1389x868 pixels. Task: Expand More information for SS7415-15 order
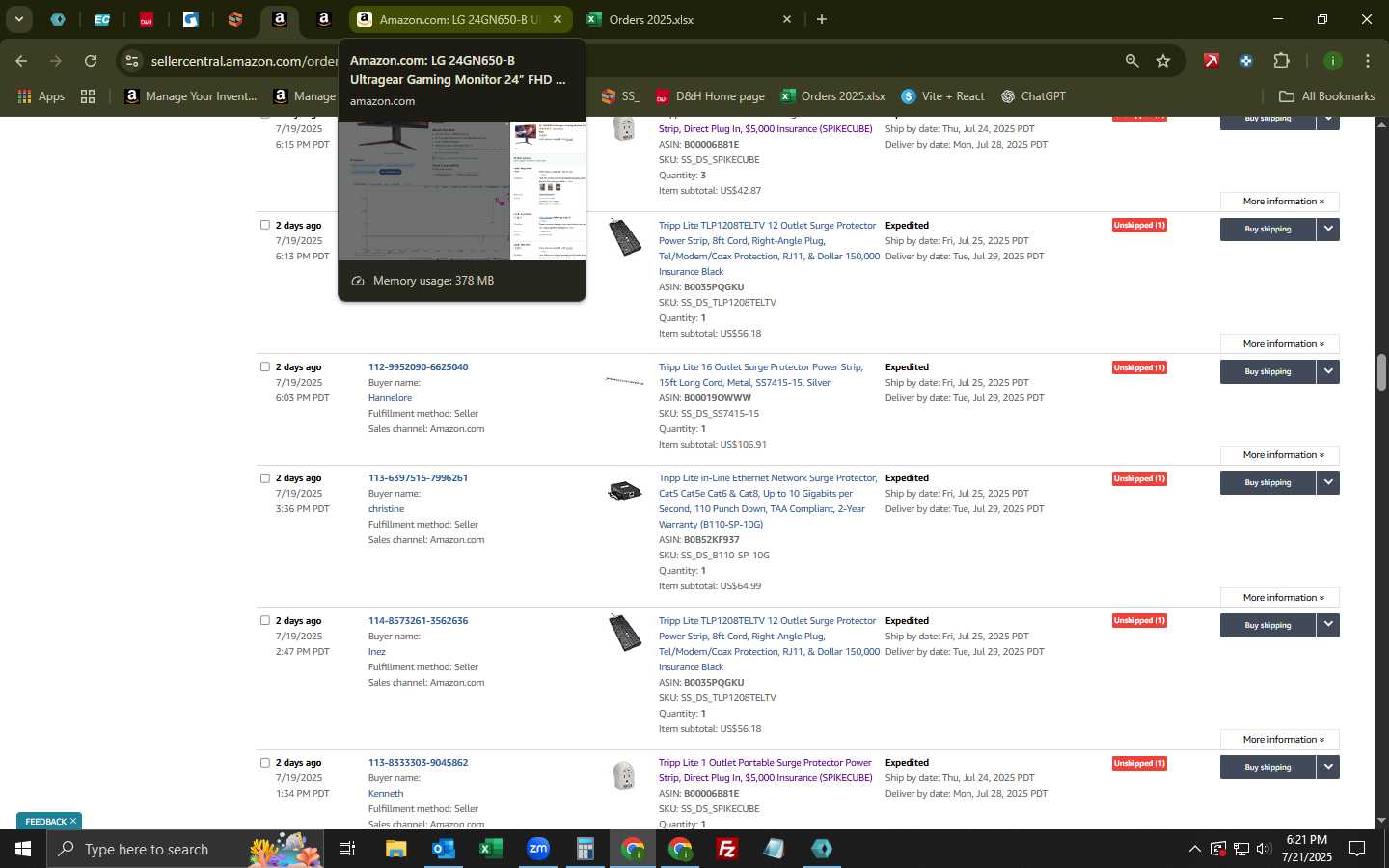1280,455
